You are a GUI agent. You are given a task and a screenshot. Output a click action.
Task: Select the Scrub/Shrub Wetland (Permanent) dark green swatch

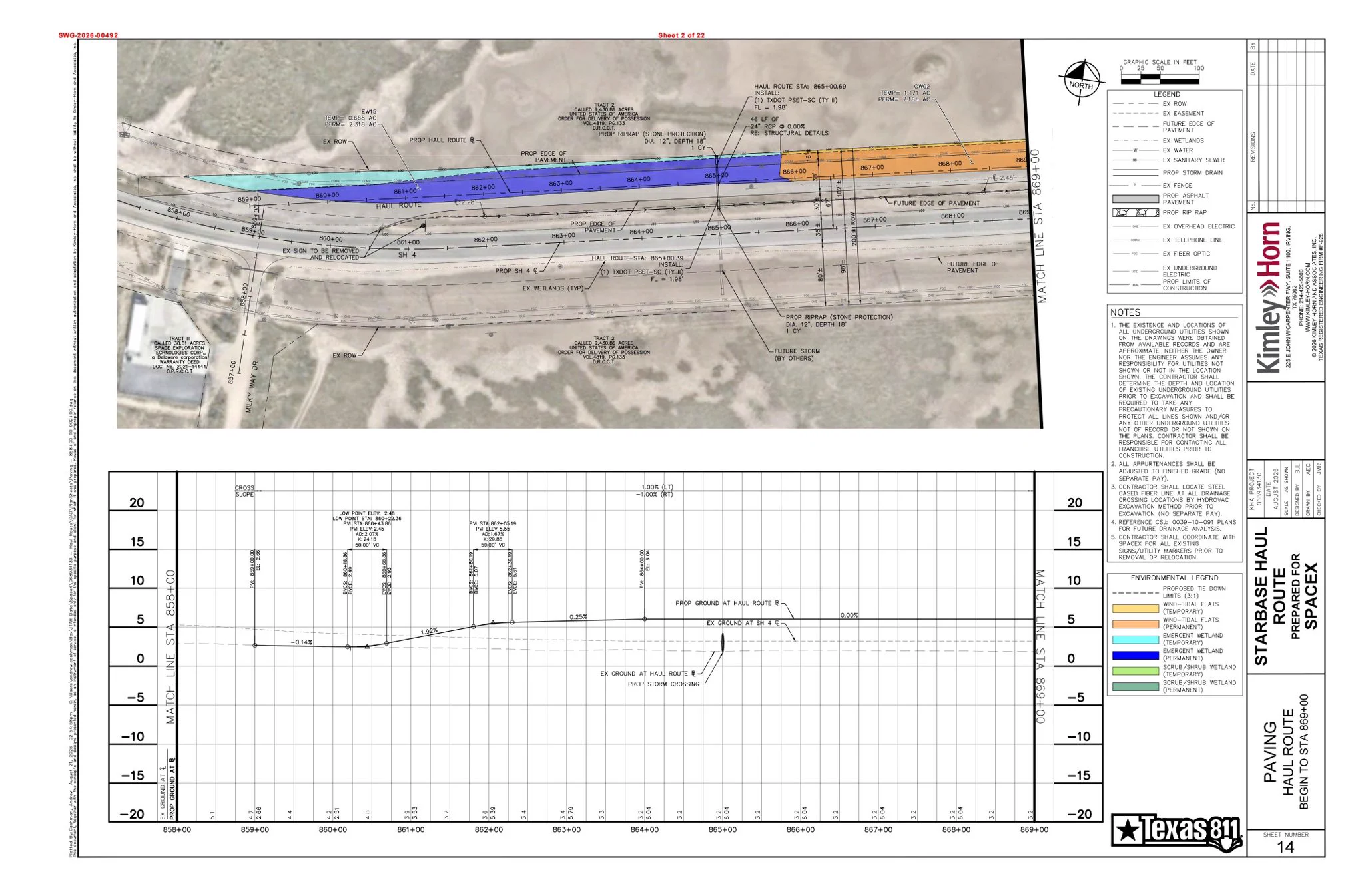click(1135, 686)
